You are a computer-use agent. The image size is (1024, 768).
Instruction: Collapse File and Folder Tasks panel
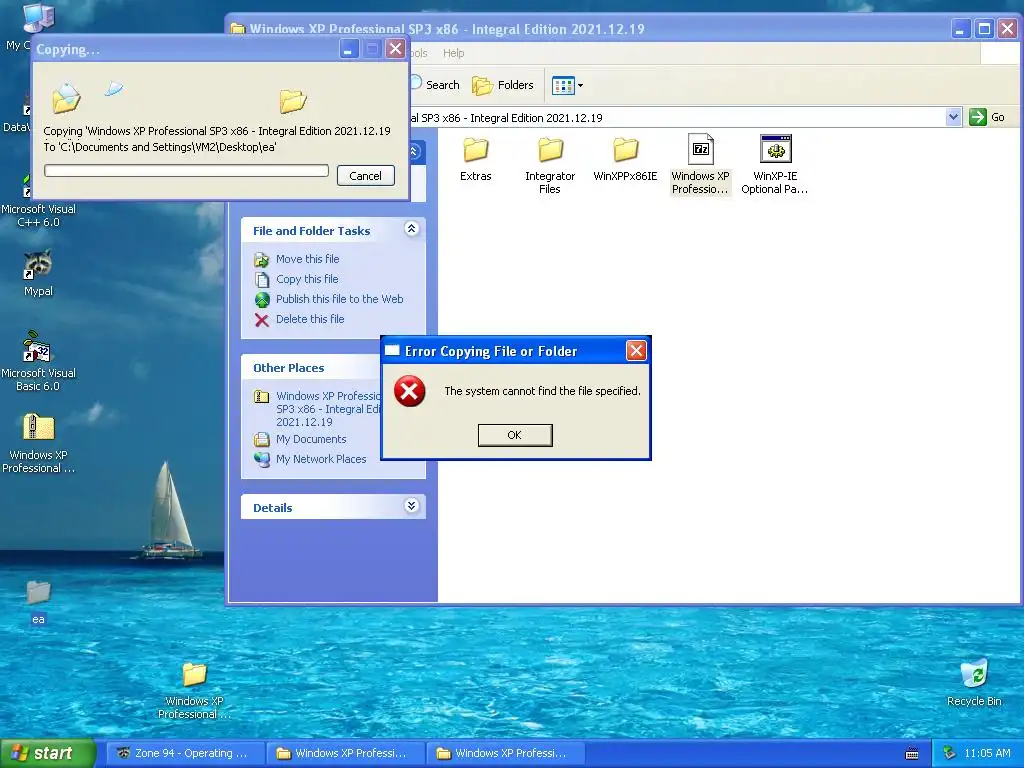(411, 229)
